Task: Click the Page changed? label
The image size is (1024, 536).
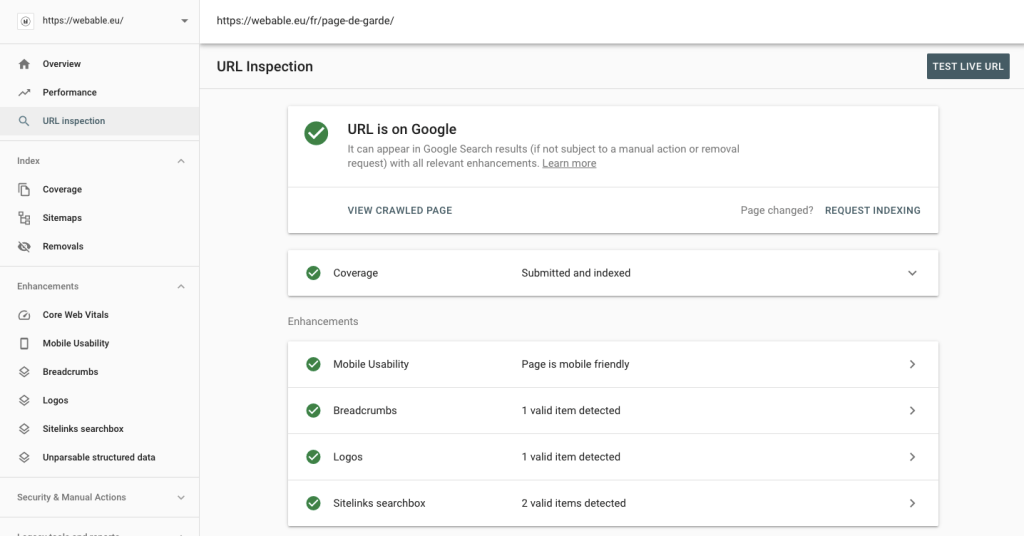Action: tap(777, 210)
